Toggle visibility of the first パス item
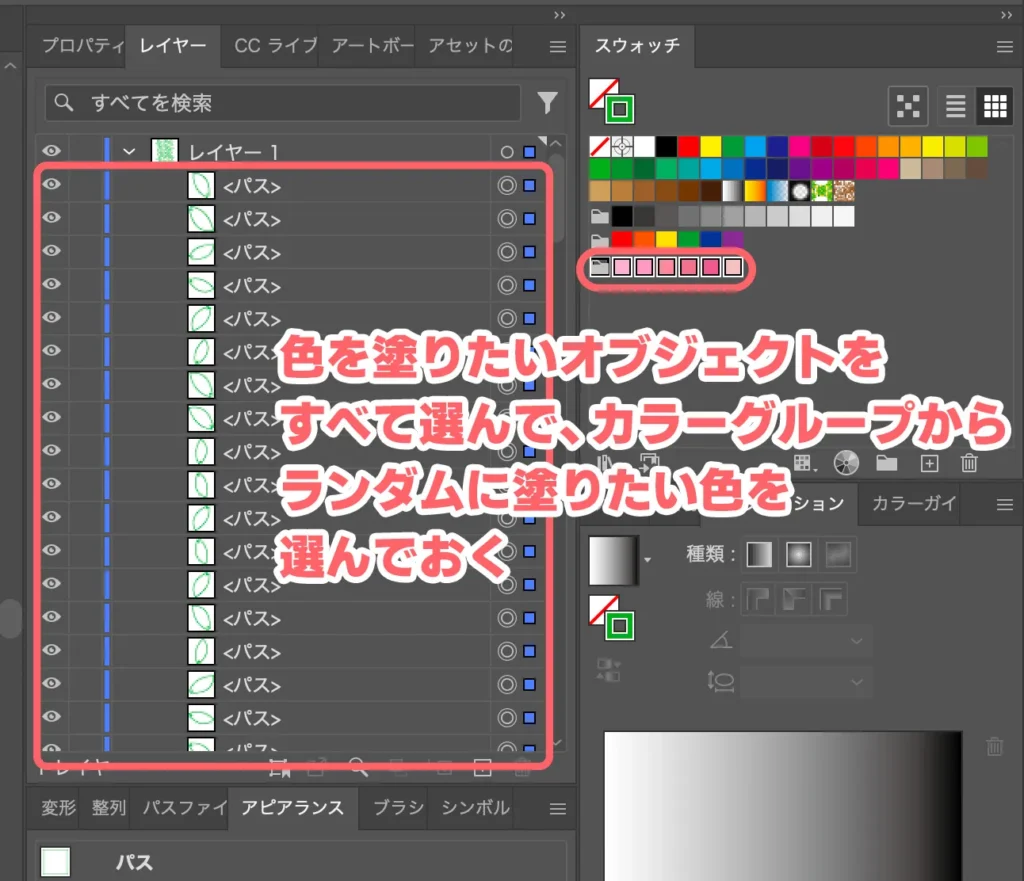The width and height of the screenshot is (1024, 881). click(51, 185)
